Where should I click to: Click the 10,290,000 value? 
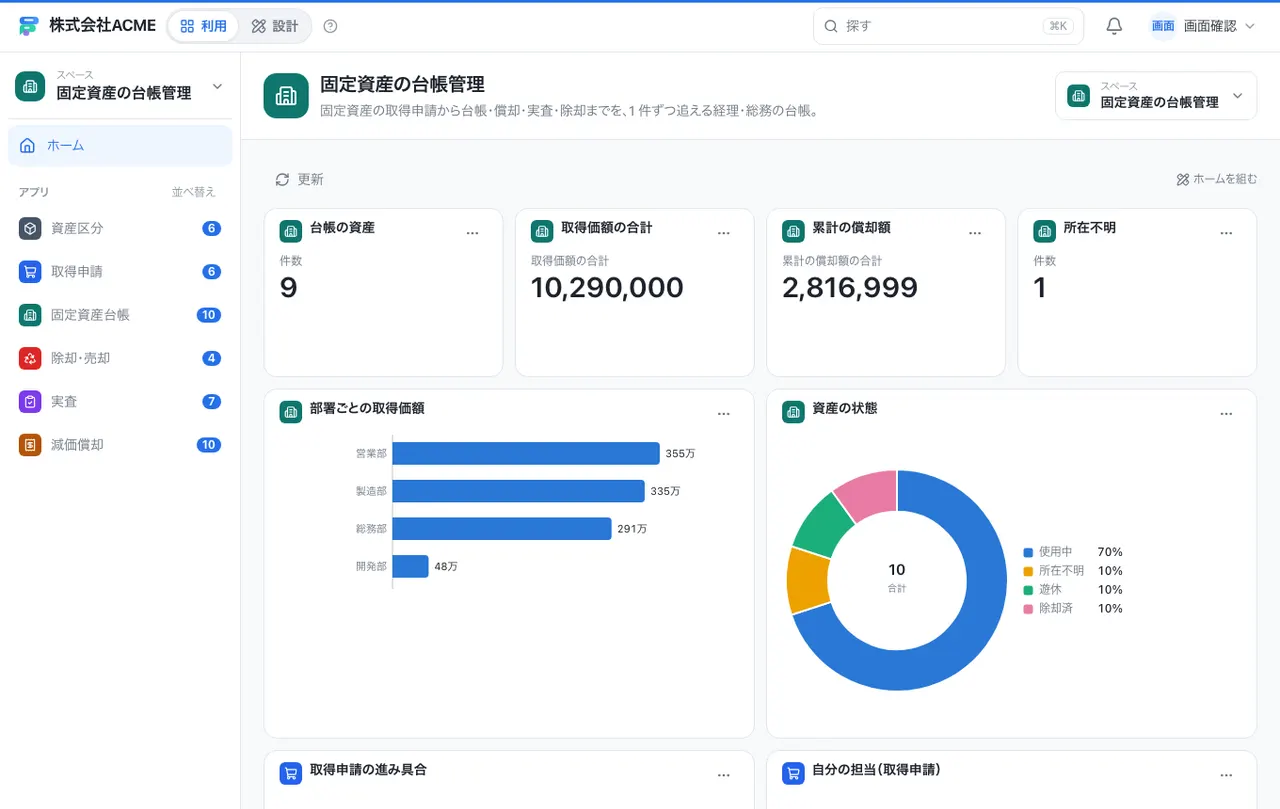pyautogui.click(x=607, y=288)
